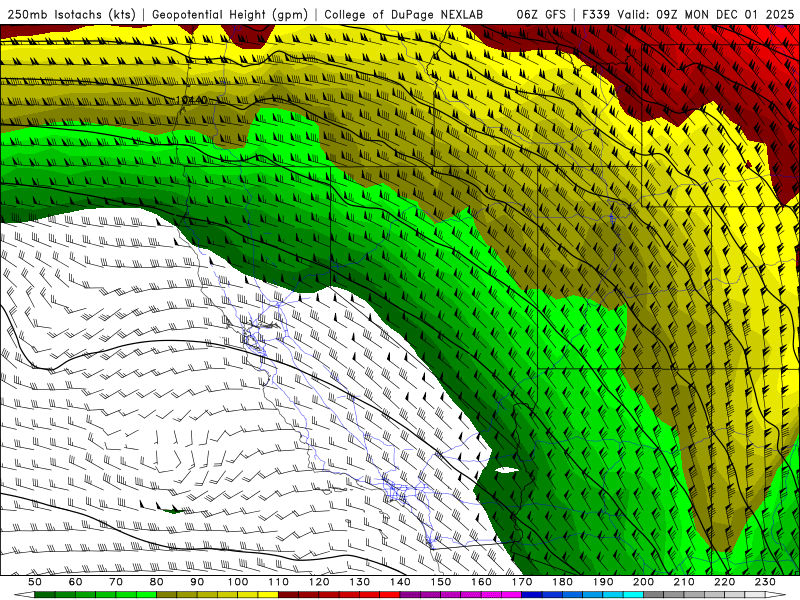This screenshot has width=800, height=600.
Task: Click the '10440' height contour label
Action: click(x=191, y=100)
